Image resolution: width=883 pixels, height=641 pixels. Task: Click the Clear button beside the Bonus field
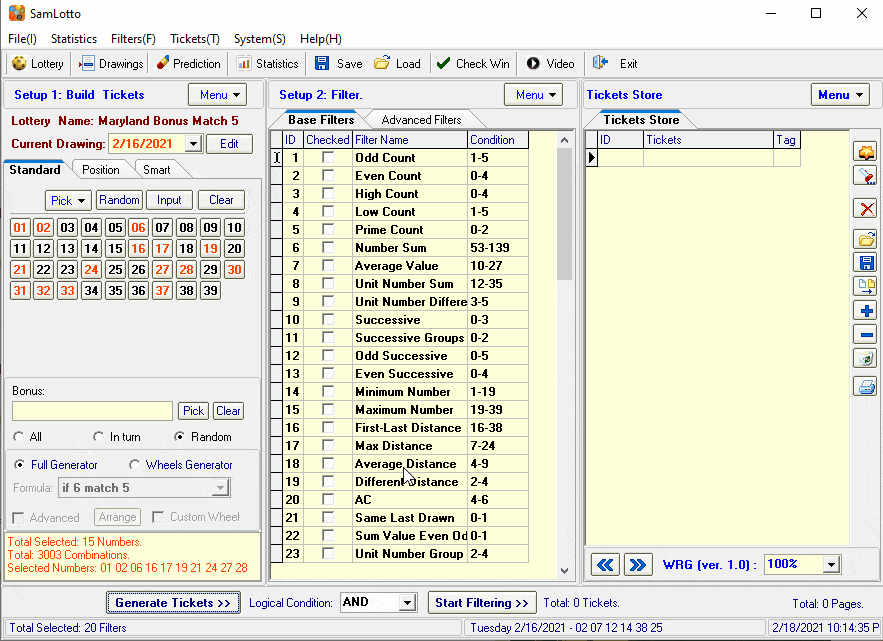(x=228, y=411)
